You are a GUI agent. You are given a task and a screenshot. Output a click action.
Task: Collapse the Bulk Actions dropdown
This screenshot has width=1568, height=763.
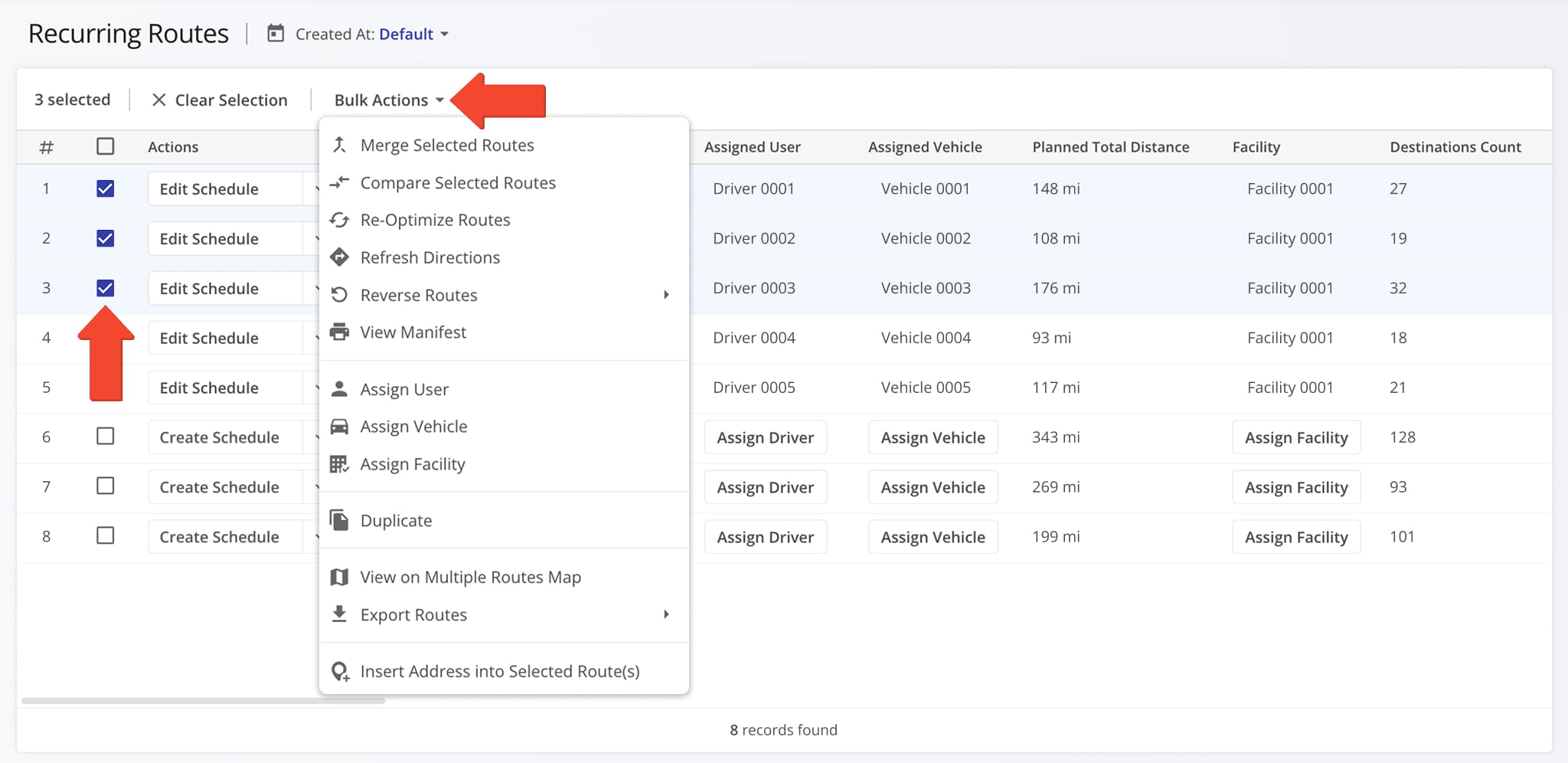[389, 100]
